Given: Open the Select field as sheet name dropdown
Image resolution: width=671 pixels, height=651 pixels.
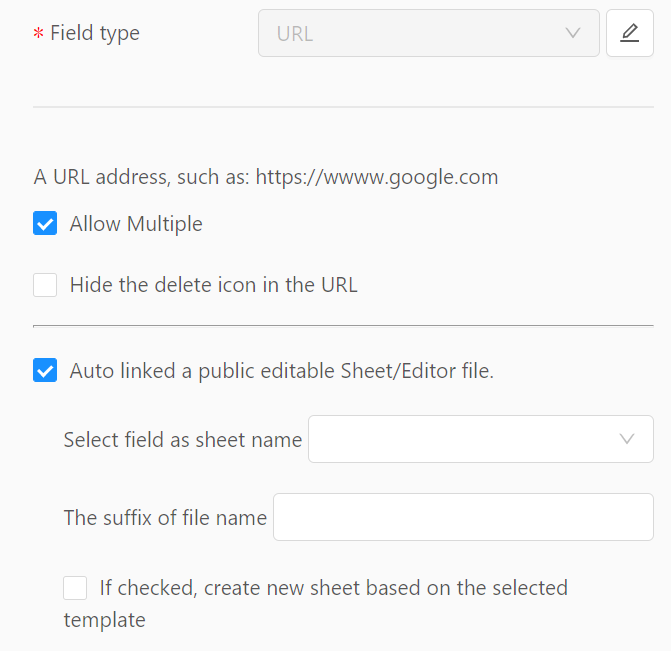Looking at the screenshot, I should pyautogui.click(x=481, y=439).
